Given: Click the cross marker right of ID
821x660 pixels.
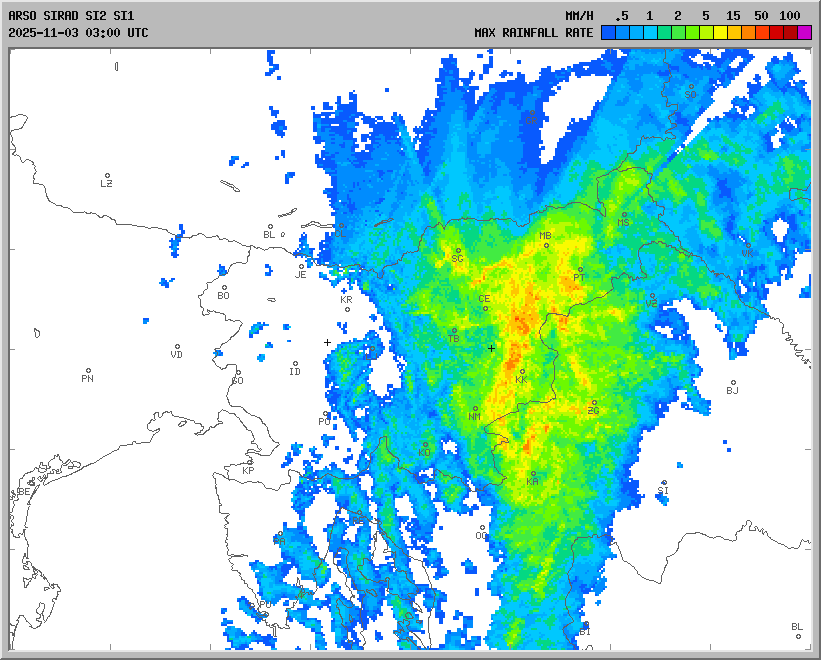Looking at the screenshot, I should (327, 343).
